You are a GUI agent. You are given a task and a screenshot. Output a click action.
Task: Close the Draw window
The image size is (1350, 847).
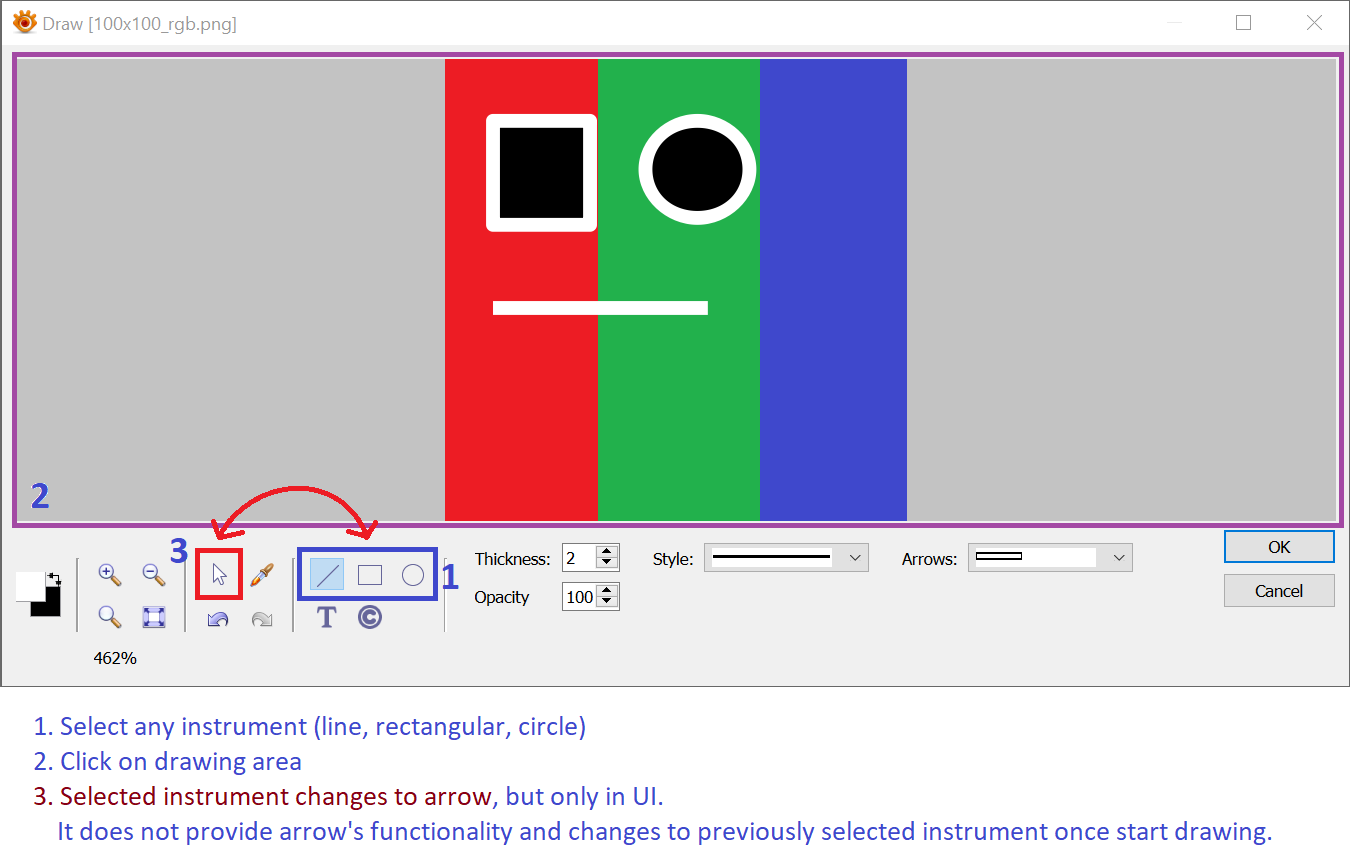tap(1315, 23)
